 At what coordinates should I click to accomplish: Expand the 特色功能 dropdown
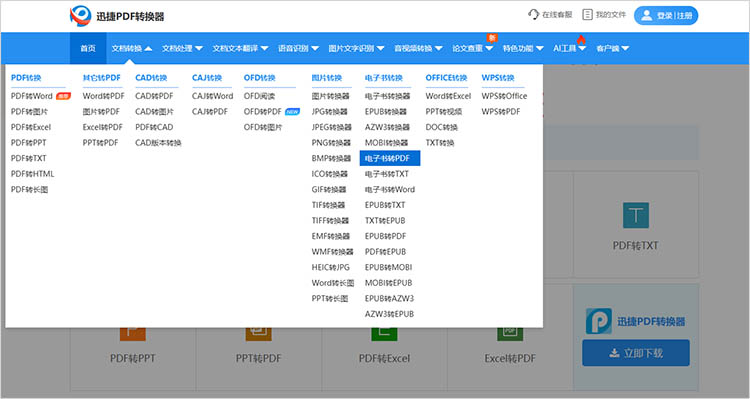tap(523, 48)
